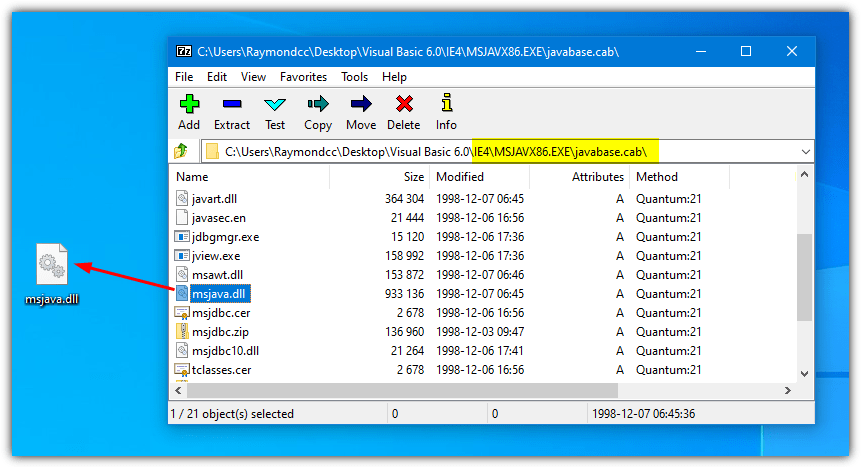Click the green Add plus icon

[189, 104]
